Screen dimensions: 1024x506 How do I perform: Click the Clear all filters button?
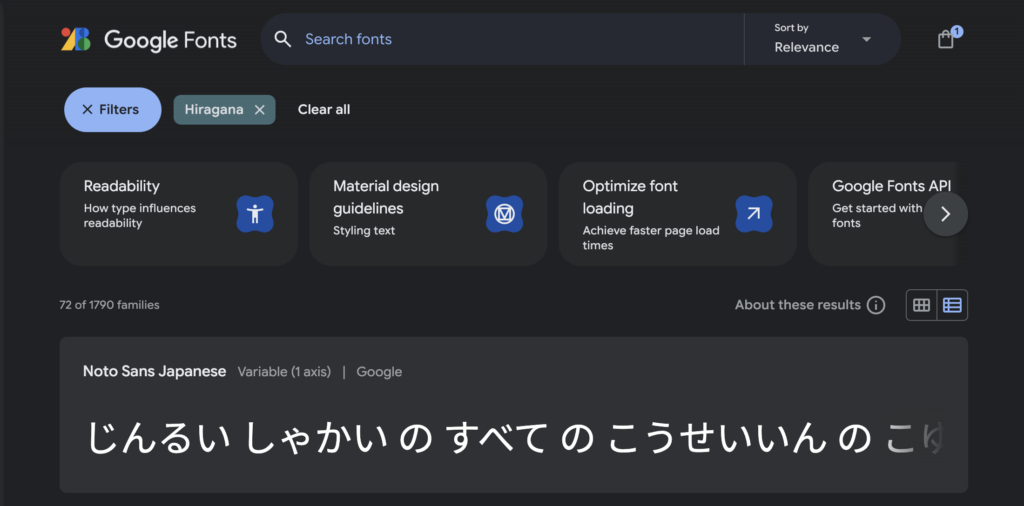coord(324,110)
